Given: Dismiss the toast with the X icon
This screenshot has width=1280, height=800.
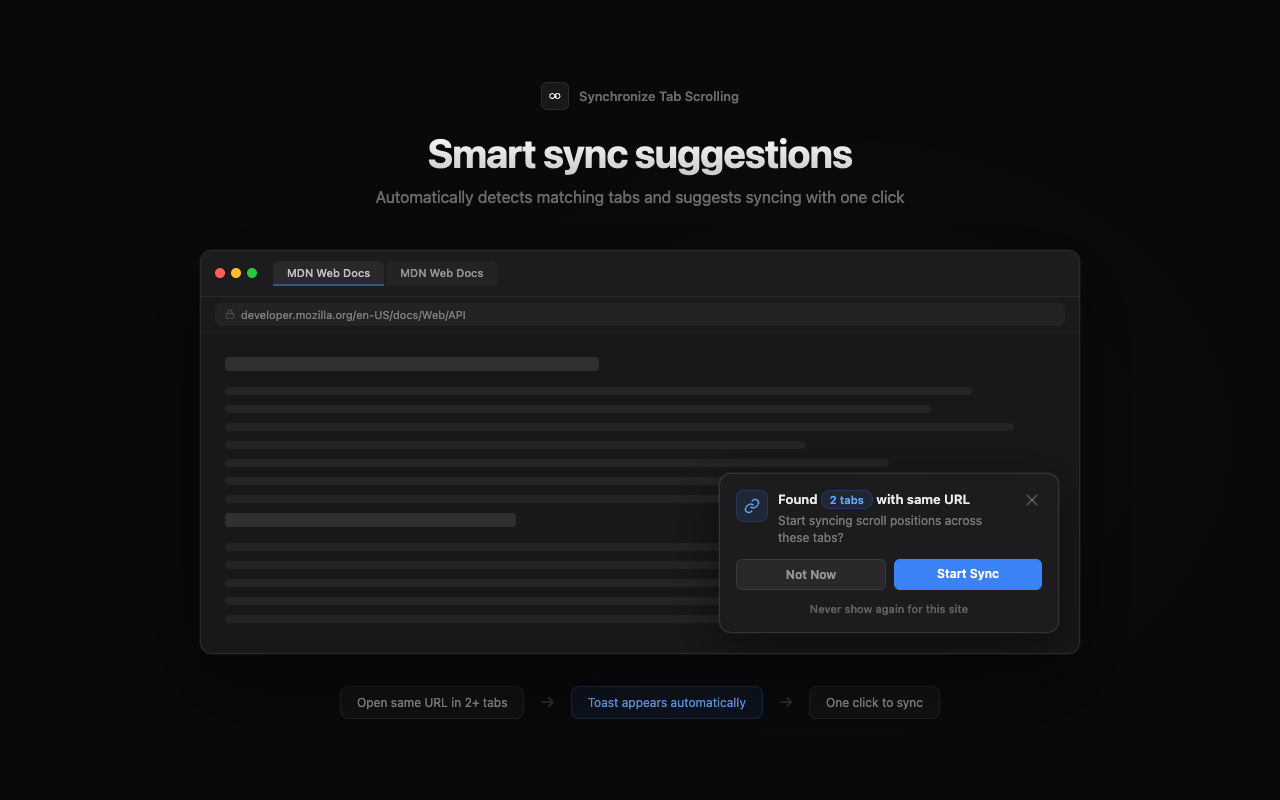Looking at the screenshot, I should click(x=1032, y=500).
